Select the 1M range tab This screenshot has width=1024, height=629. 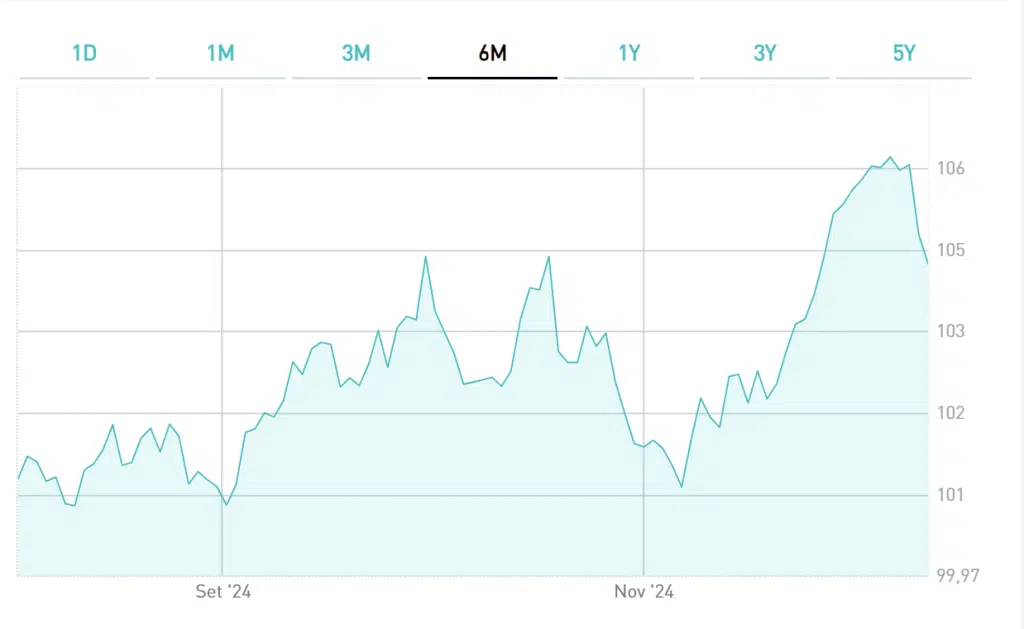[x=220, y=54]
